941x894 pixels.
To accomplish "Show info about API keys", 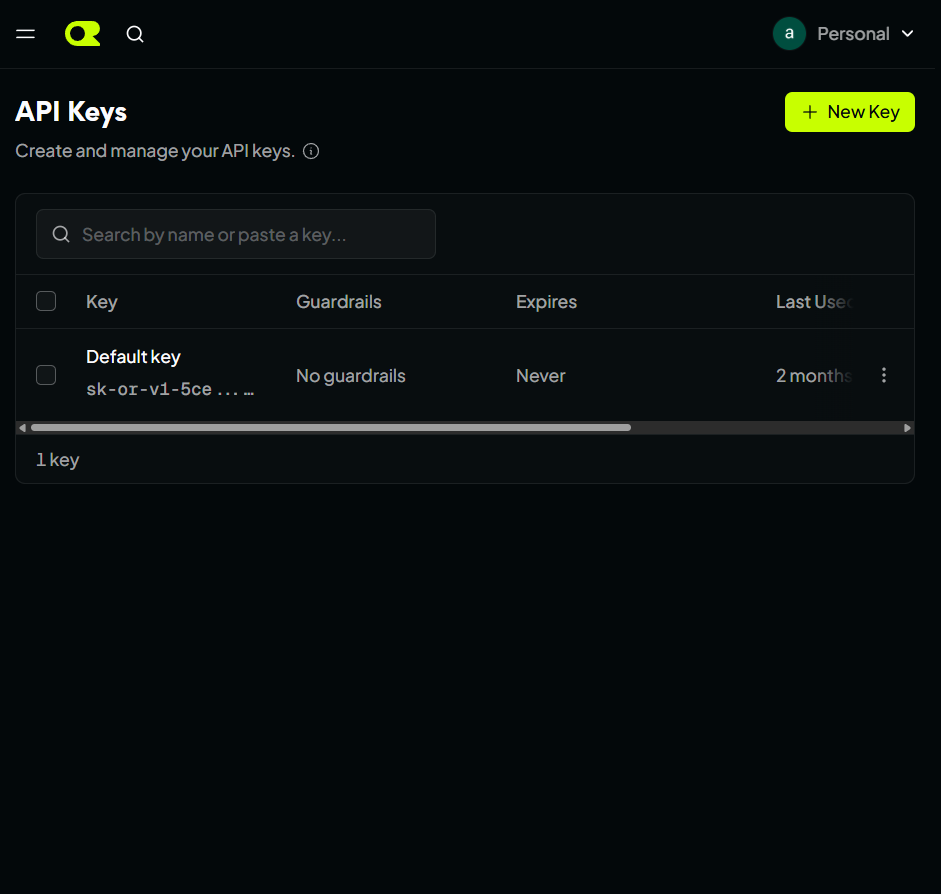I will click(x=311, y=151).
